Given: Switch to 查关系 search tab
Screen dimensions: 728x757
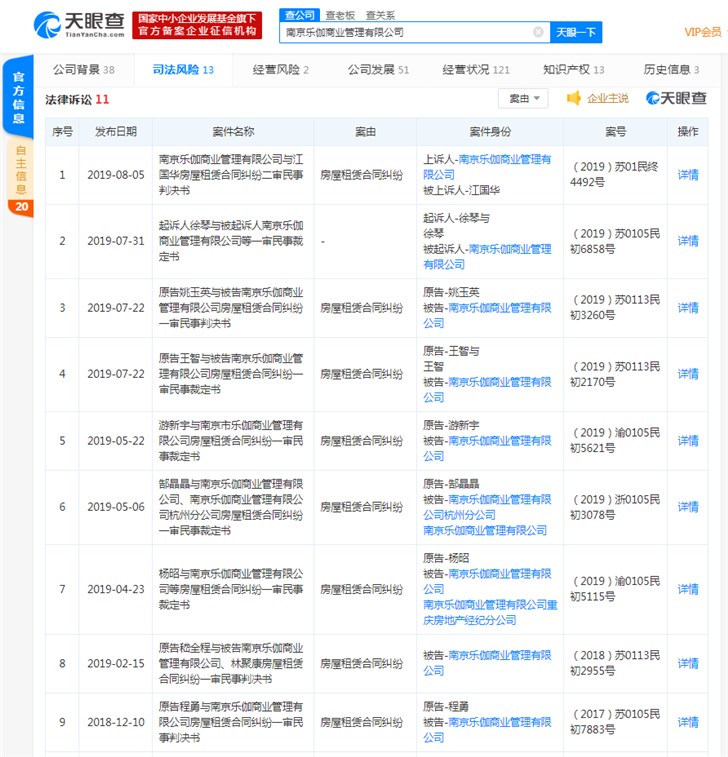Looking at the screenshot, I should (380, 15).
